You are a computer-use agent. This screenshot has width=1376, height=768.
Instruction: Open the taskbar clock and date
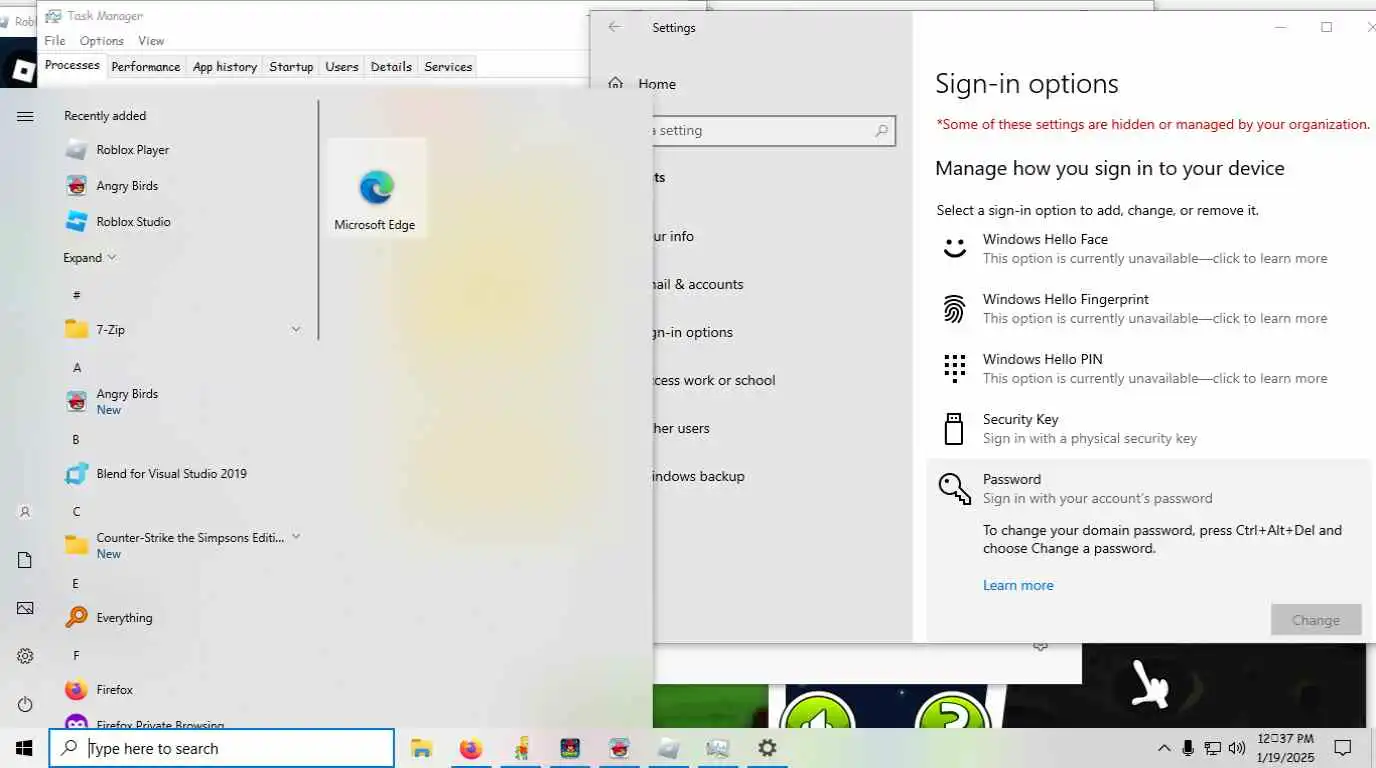(1285, 748)
